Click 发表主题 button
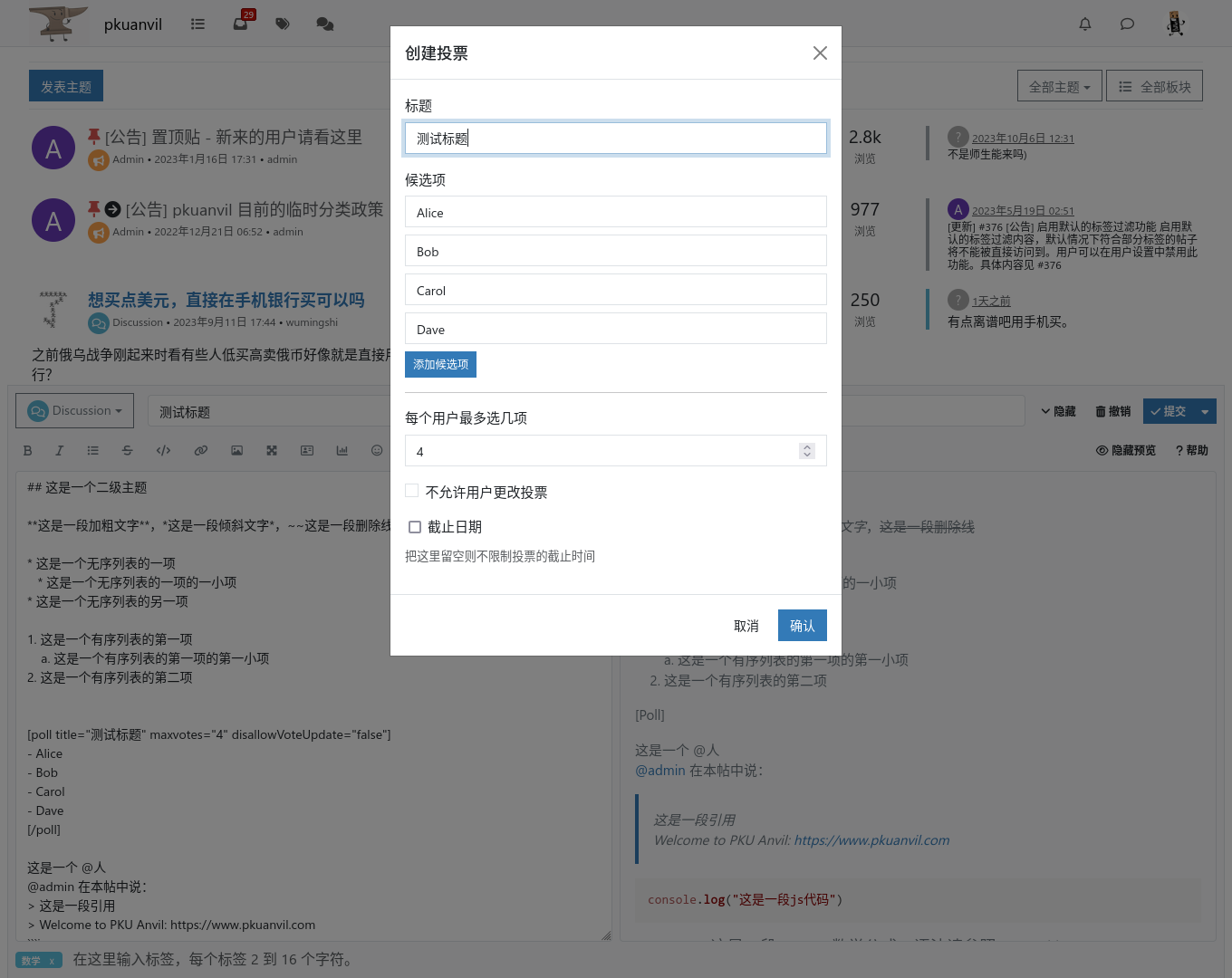Screen dimensions: 1232x978 [x=66, y=87]
